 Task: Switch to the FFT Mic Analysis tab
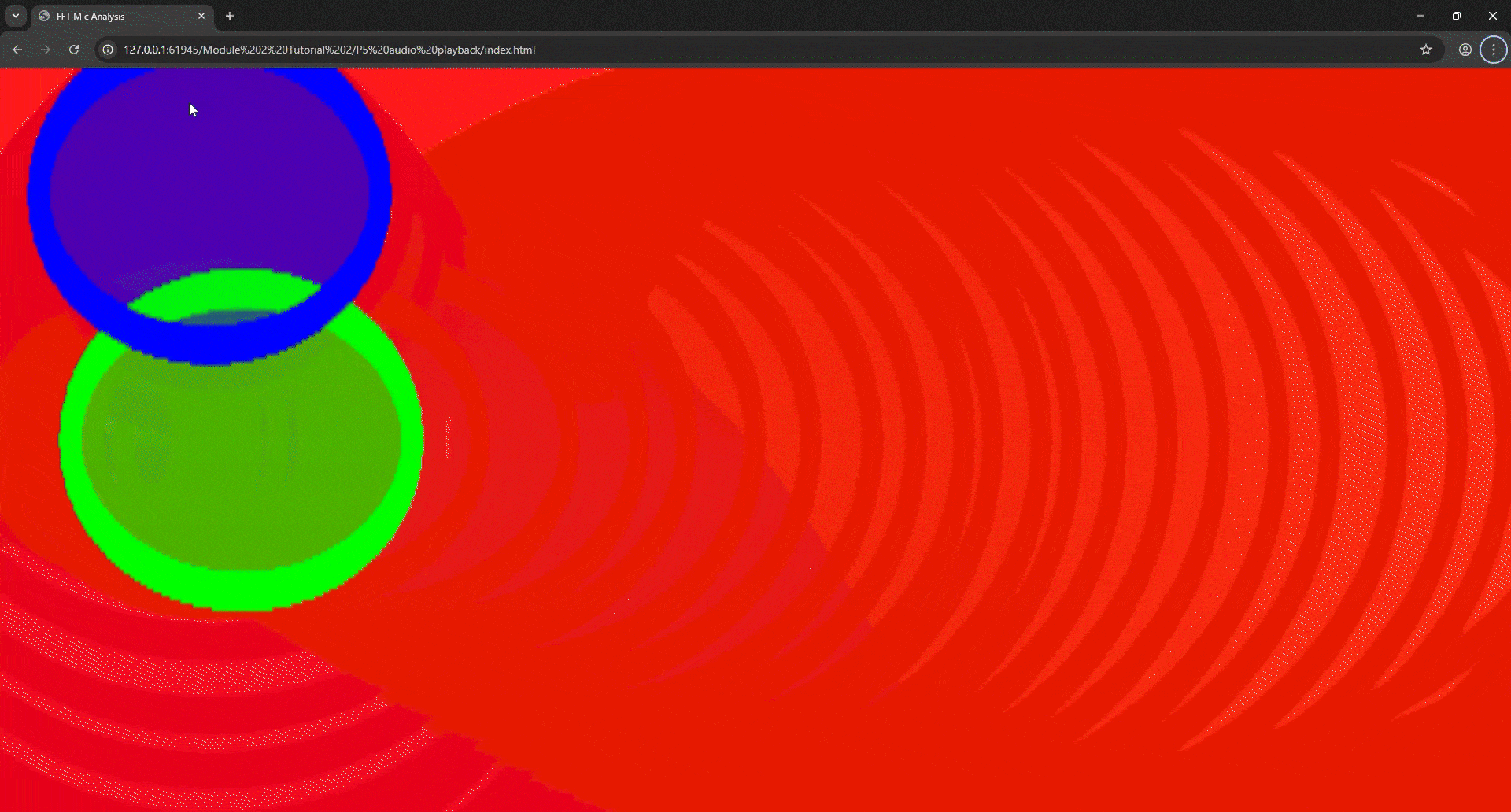pyautogui.click(x=102, y=16)
